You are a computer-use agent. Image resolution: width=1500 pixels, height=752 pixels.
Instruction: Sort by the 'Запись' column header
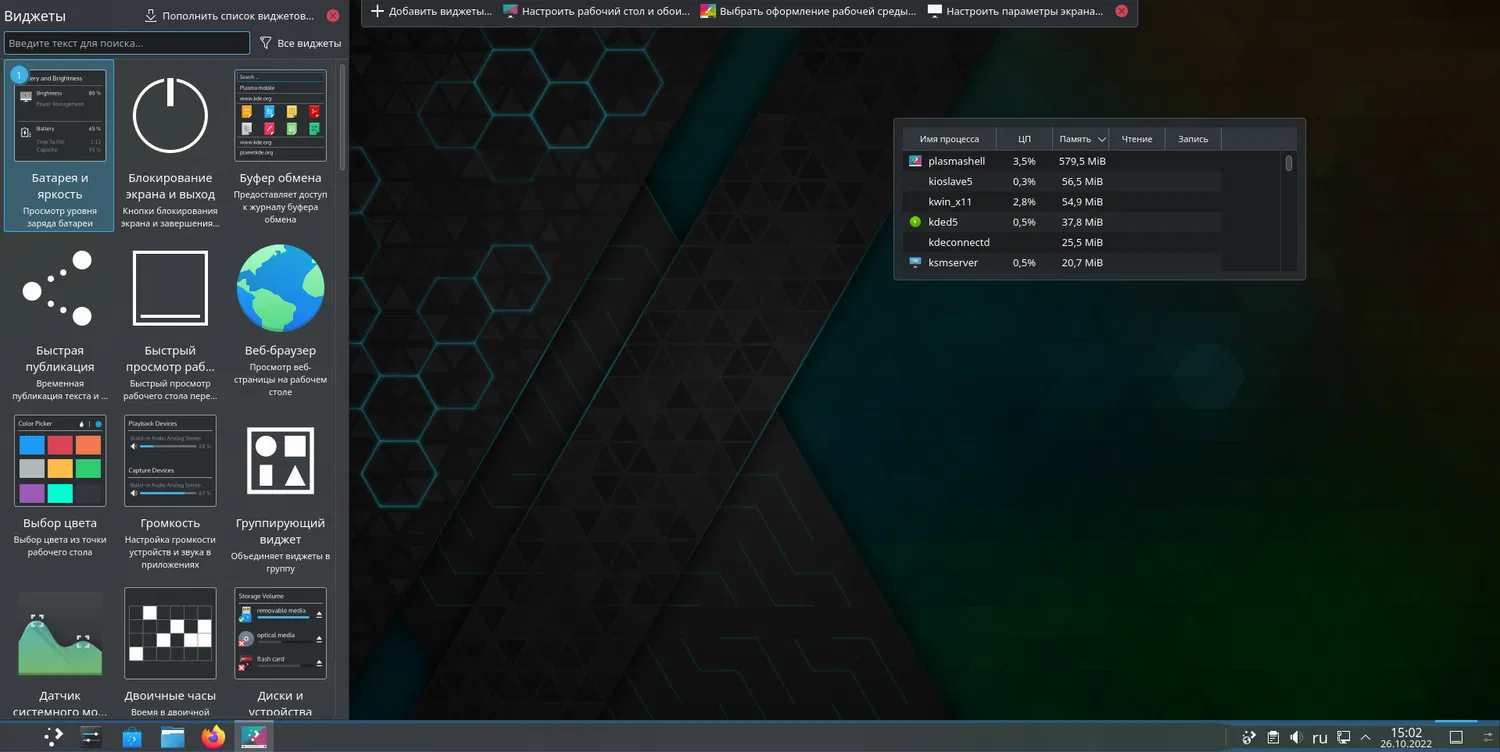pos(1193,139)
